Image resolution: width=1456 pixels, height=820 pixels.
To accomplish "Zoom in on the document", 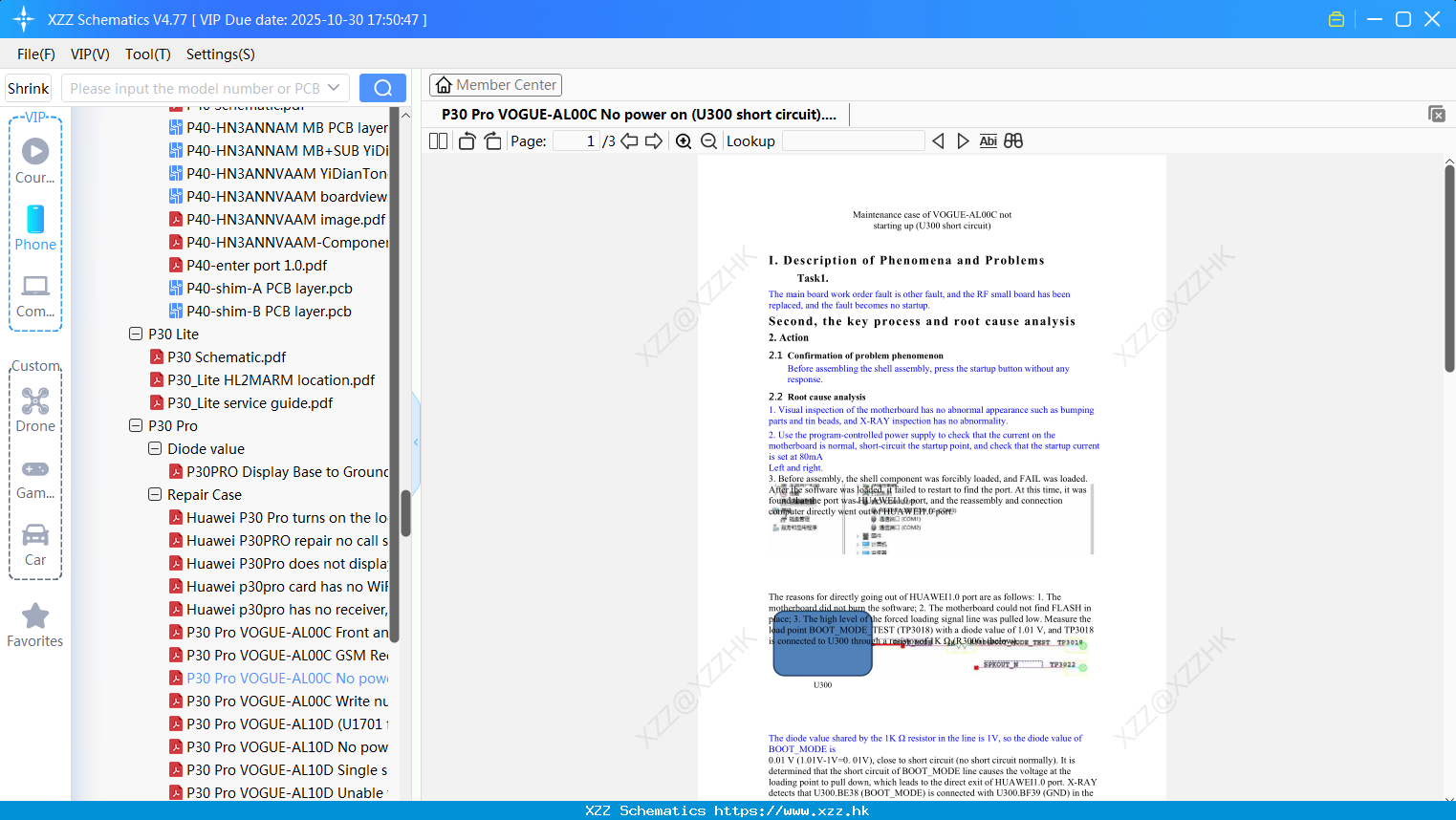I will tap(684, 141).
